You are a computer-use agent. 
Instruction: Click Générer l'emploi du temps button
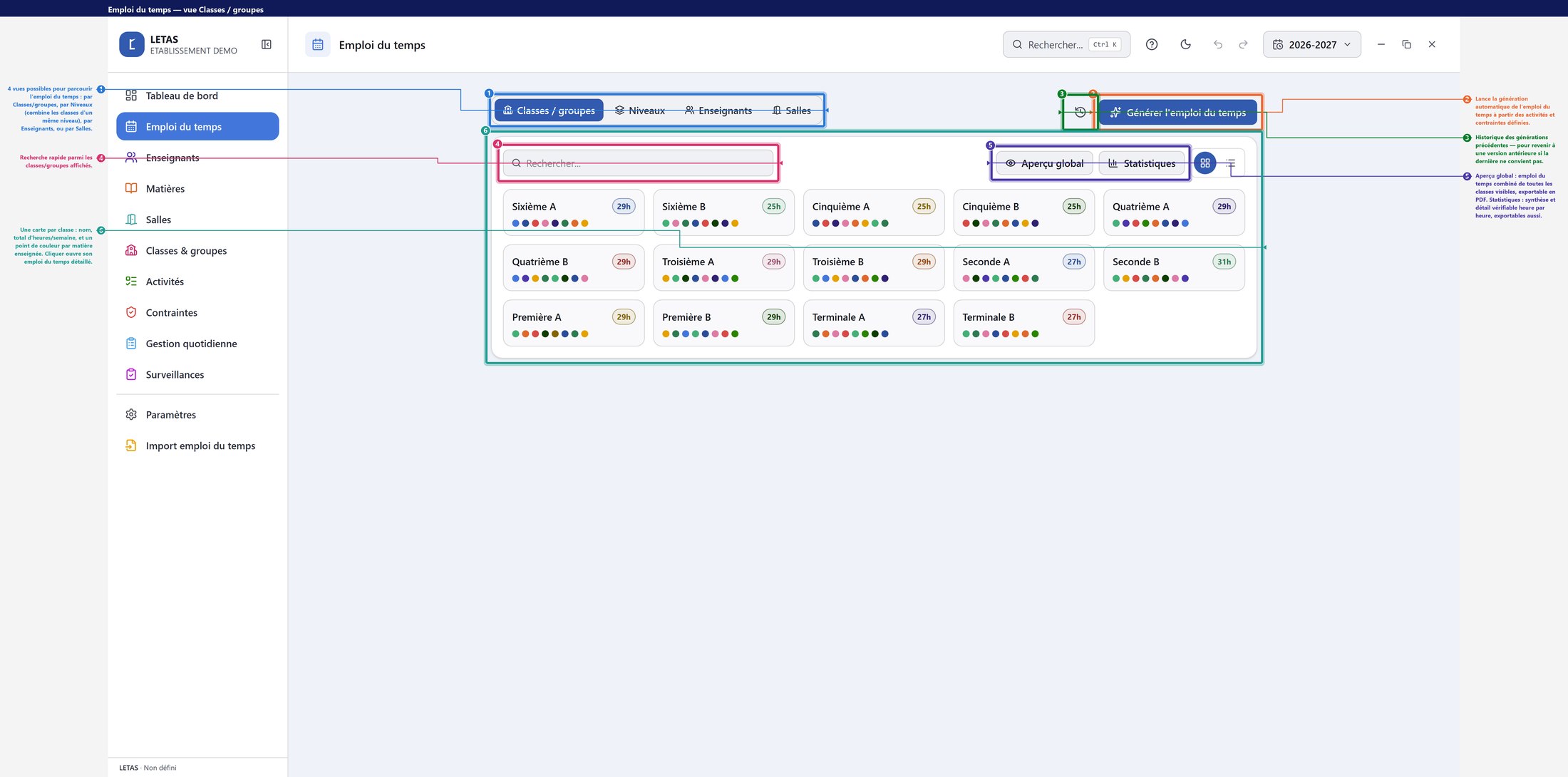click(1178, 113)
